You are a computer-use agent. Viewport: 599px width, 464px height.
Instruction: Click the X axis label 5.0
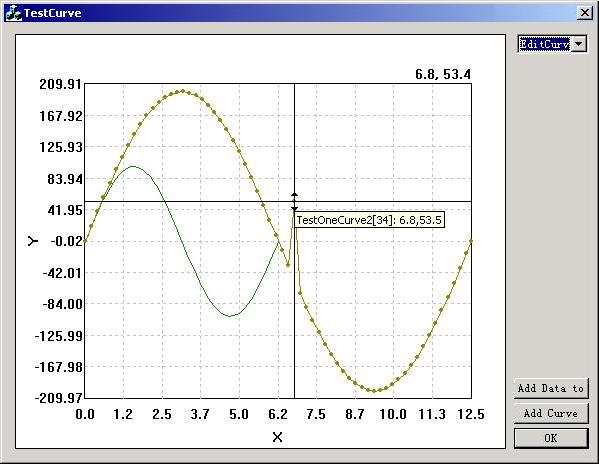tap(239, 414)
